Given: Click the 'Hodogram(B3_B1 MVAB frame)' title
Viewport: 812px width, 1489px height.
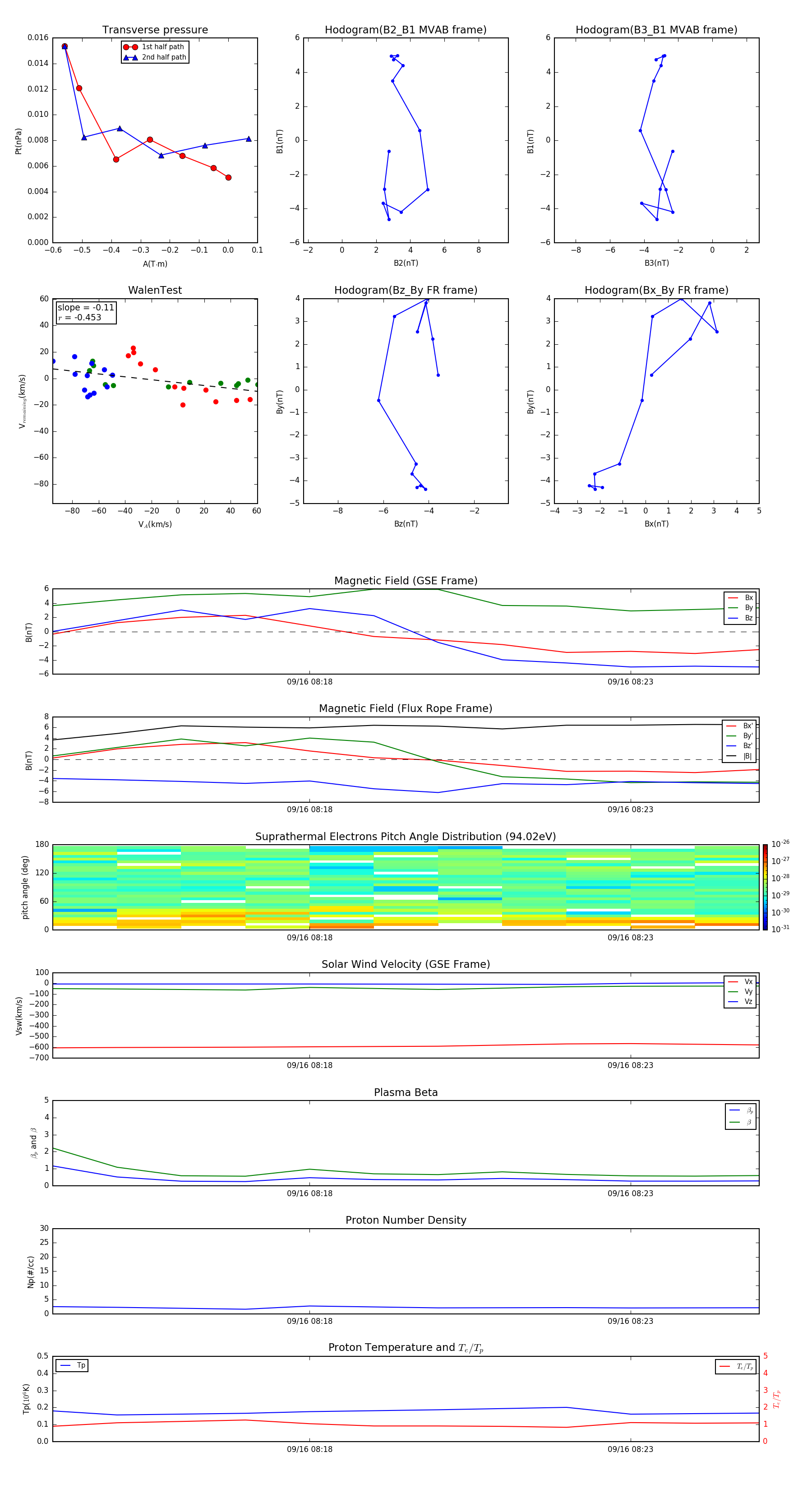Looking at the screenshot, I should (656, 29).
